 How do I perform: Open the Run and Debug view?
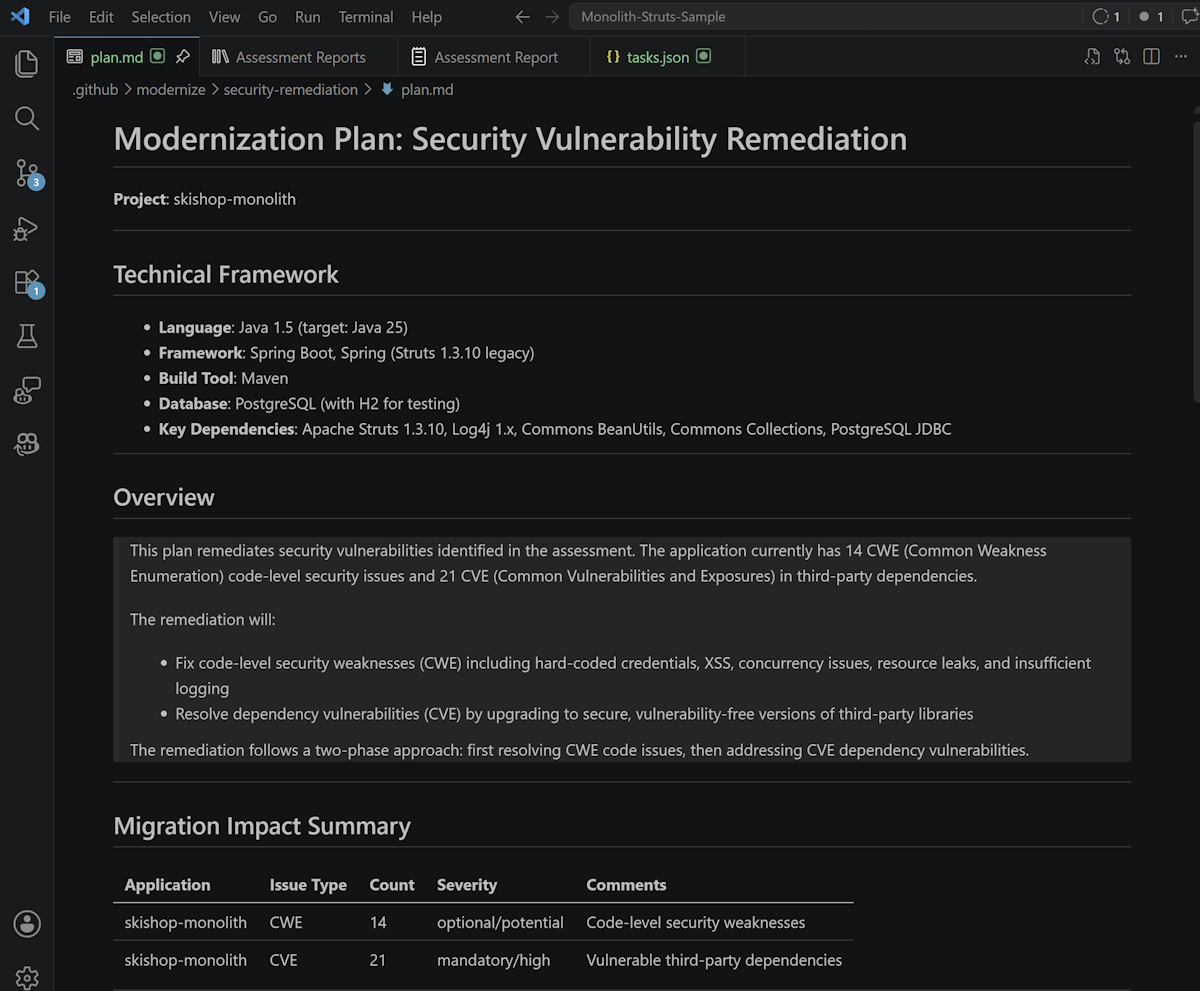coord(27,229)
